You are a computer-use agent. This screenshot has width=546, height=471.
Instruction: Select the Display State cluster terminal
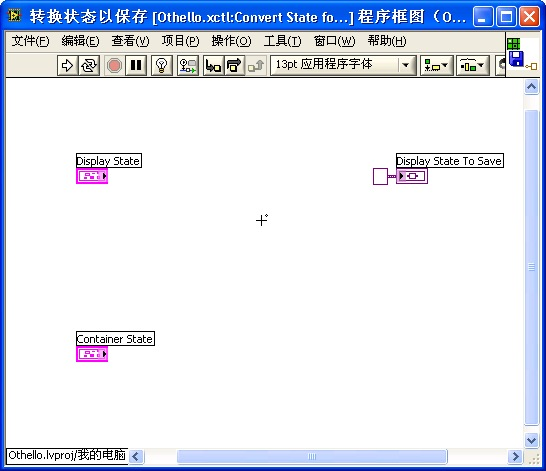coord(92,176)
